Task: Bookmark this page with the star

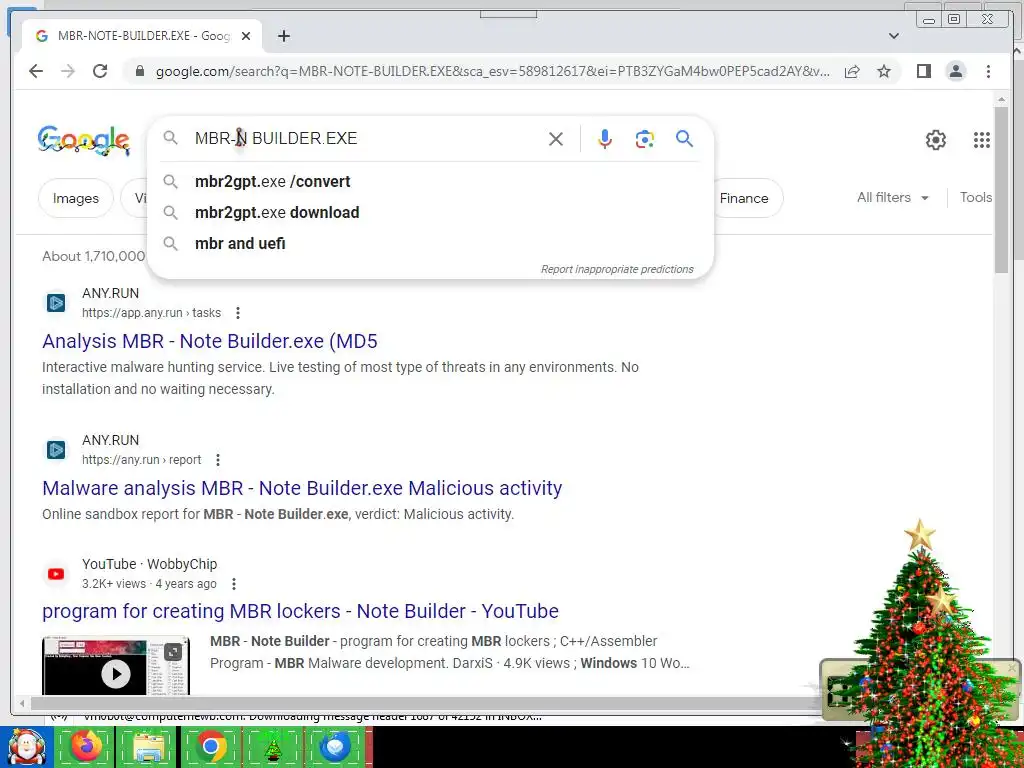Action: (x=884, y=71)
